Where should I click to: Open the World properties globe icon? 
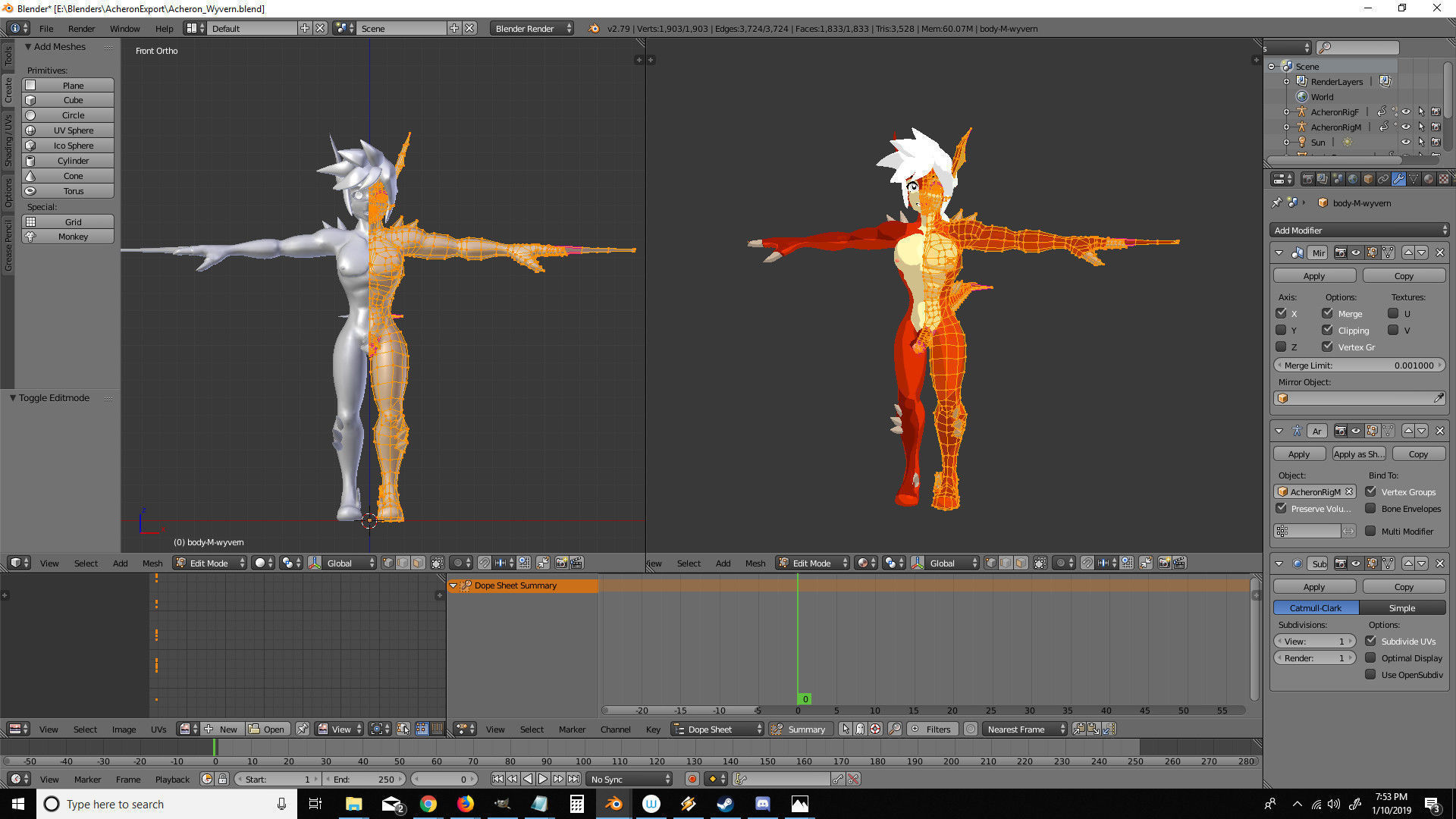point(1353,179)
